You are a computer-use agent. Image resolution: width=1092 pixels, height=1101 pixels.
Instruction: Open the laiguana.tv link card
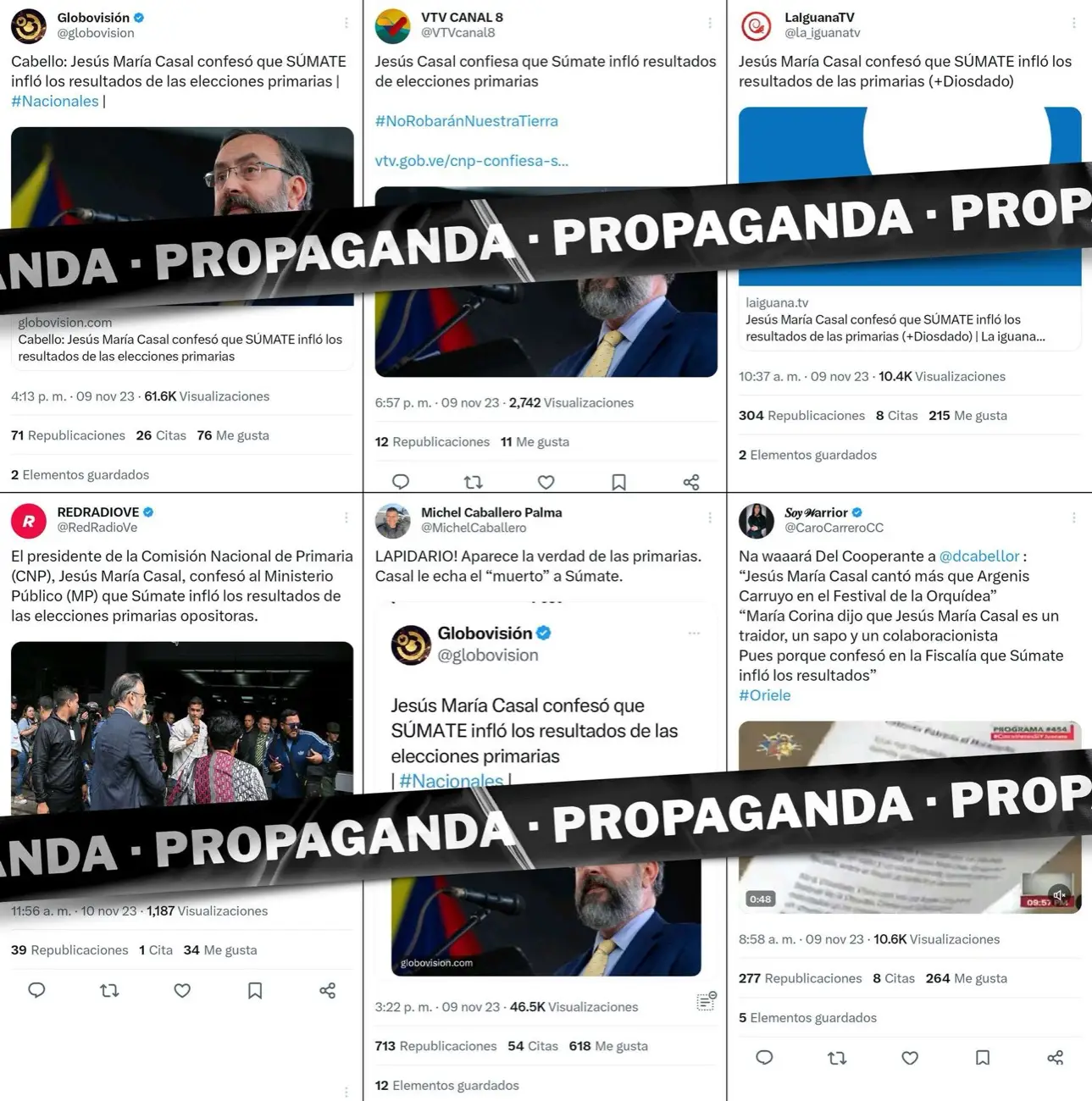[910, 319]
